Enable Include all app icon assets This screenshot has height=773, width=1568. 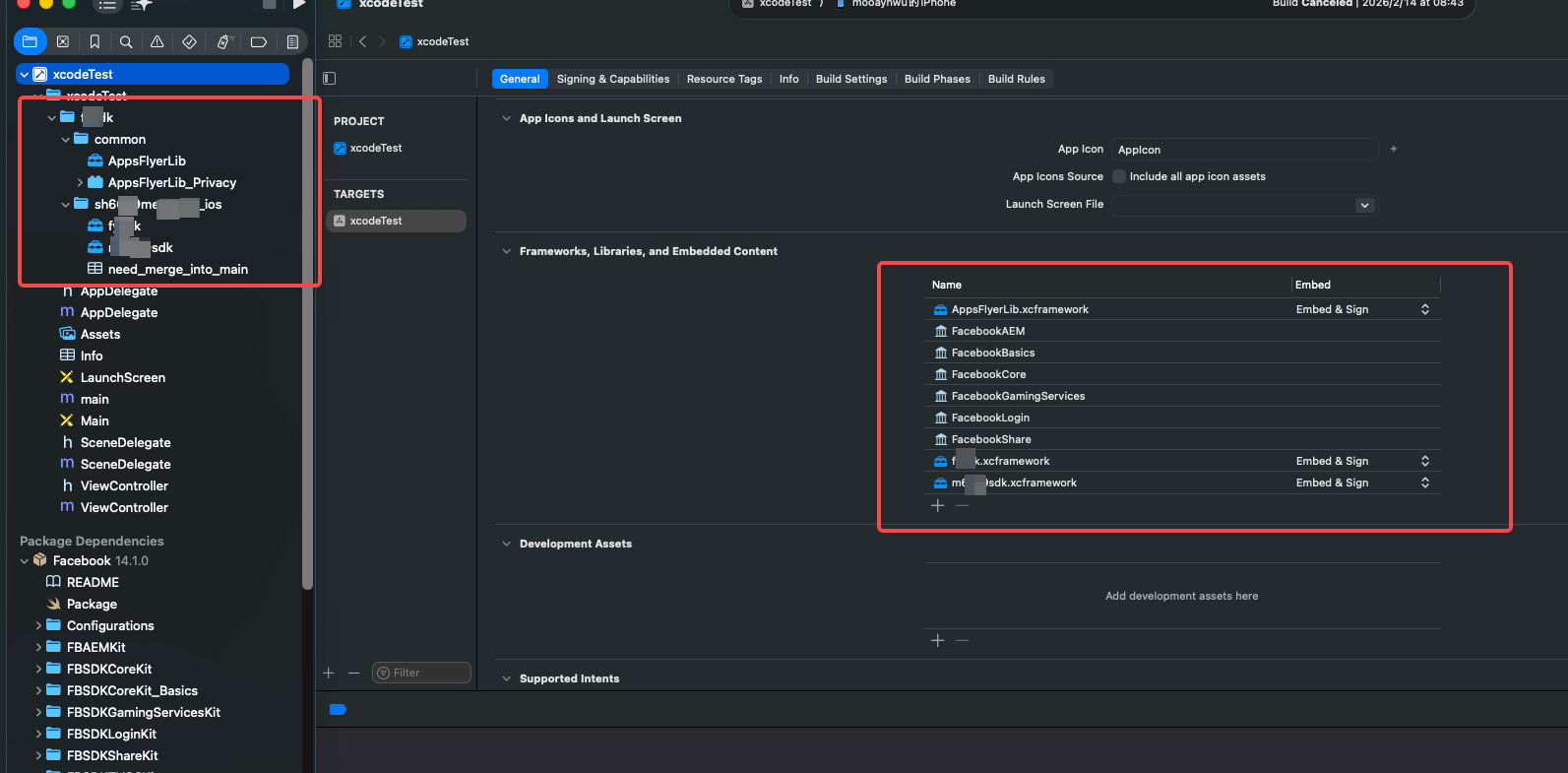[x=1119, y=176]
